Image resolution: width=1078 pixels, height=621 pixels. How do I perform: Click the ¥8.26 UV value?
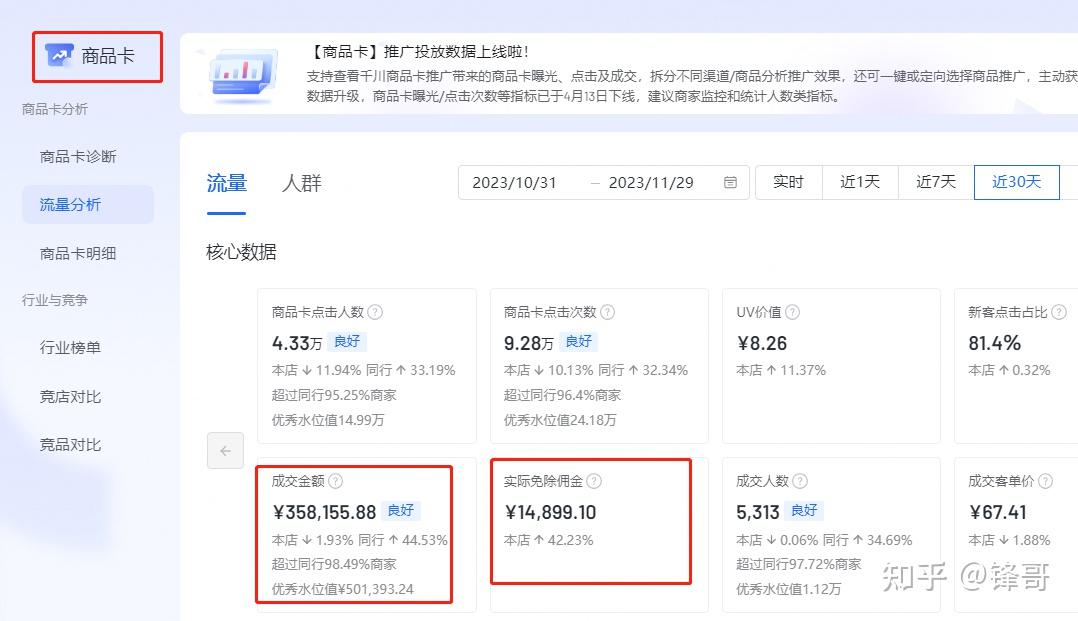[762, 343]
